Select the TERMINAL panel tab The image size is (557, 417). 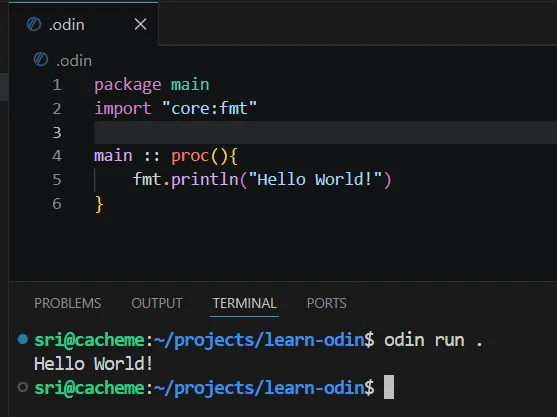[244, 303]
